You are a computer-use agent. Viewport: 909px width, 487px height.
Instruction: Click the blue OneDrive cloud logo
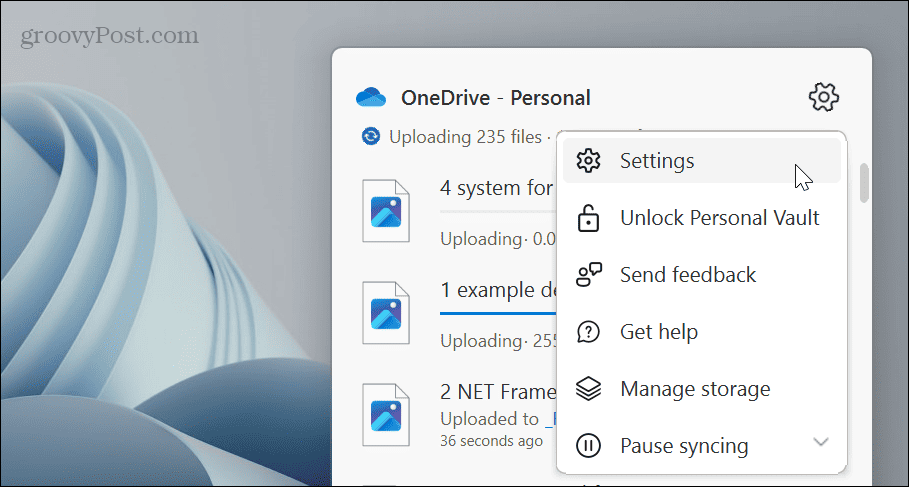click(371, 98)
